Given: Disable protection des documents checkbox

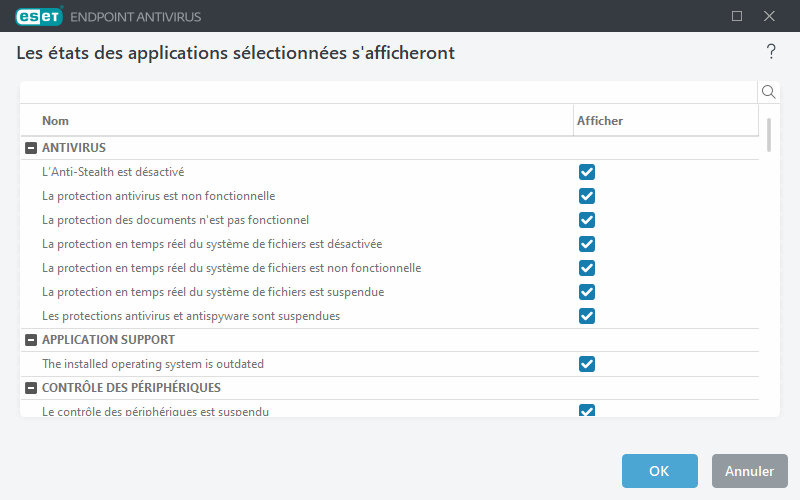Looking at the screenshot, I should click(587, 220).
